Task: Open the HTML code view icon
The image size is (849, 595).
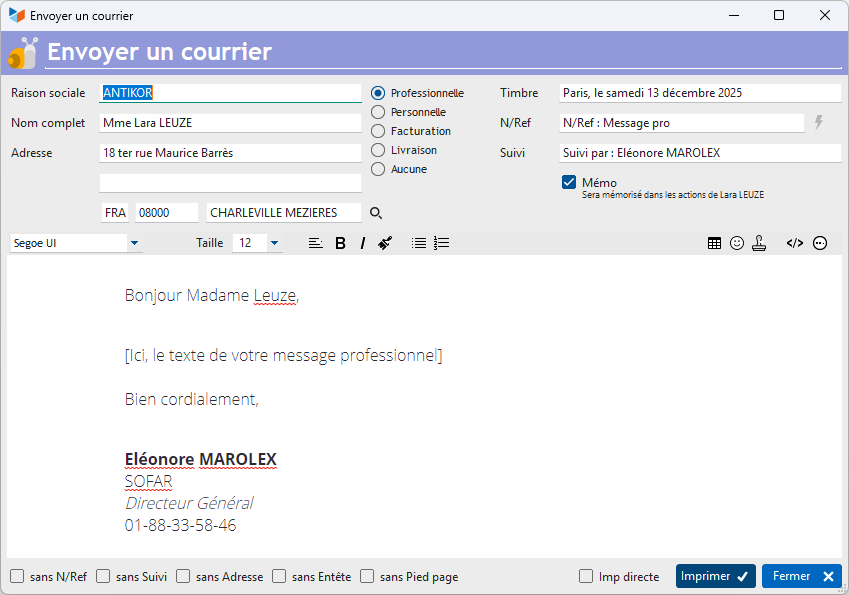Action: pos(794,243)
